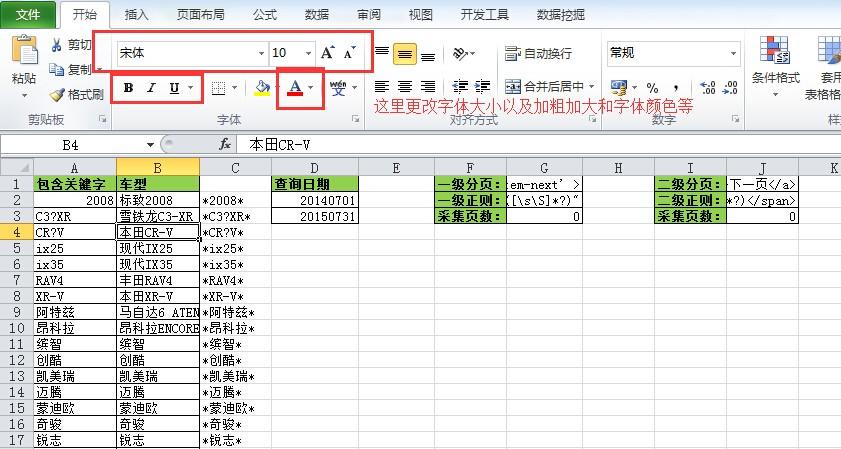The image size is (841, 449).
Task: Click the phonetic guide wén icon
Action: 338,88
